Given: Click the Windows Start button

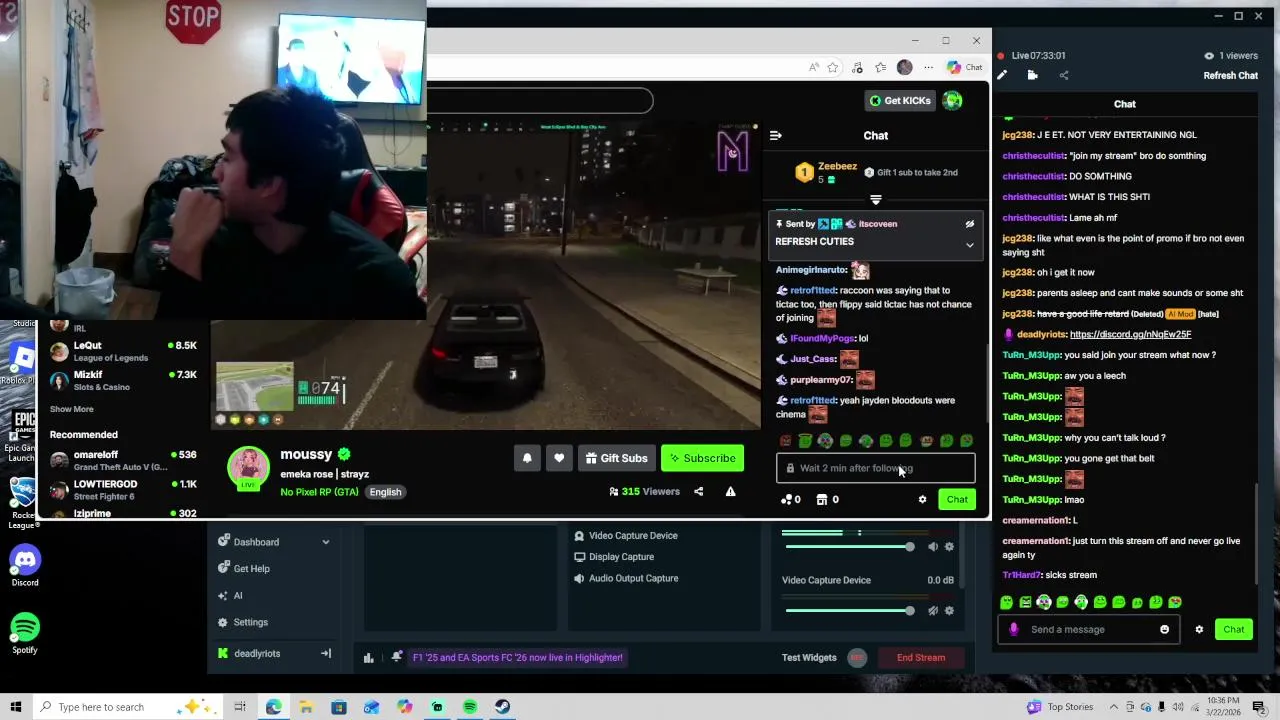Looking at the screenshot, I should point(15,707).
